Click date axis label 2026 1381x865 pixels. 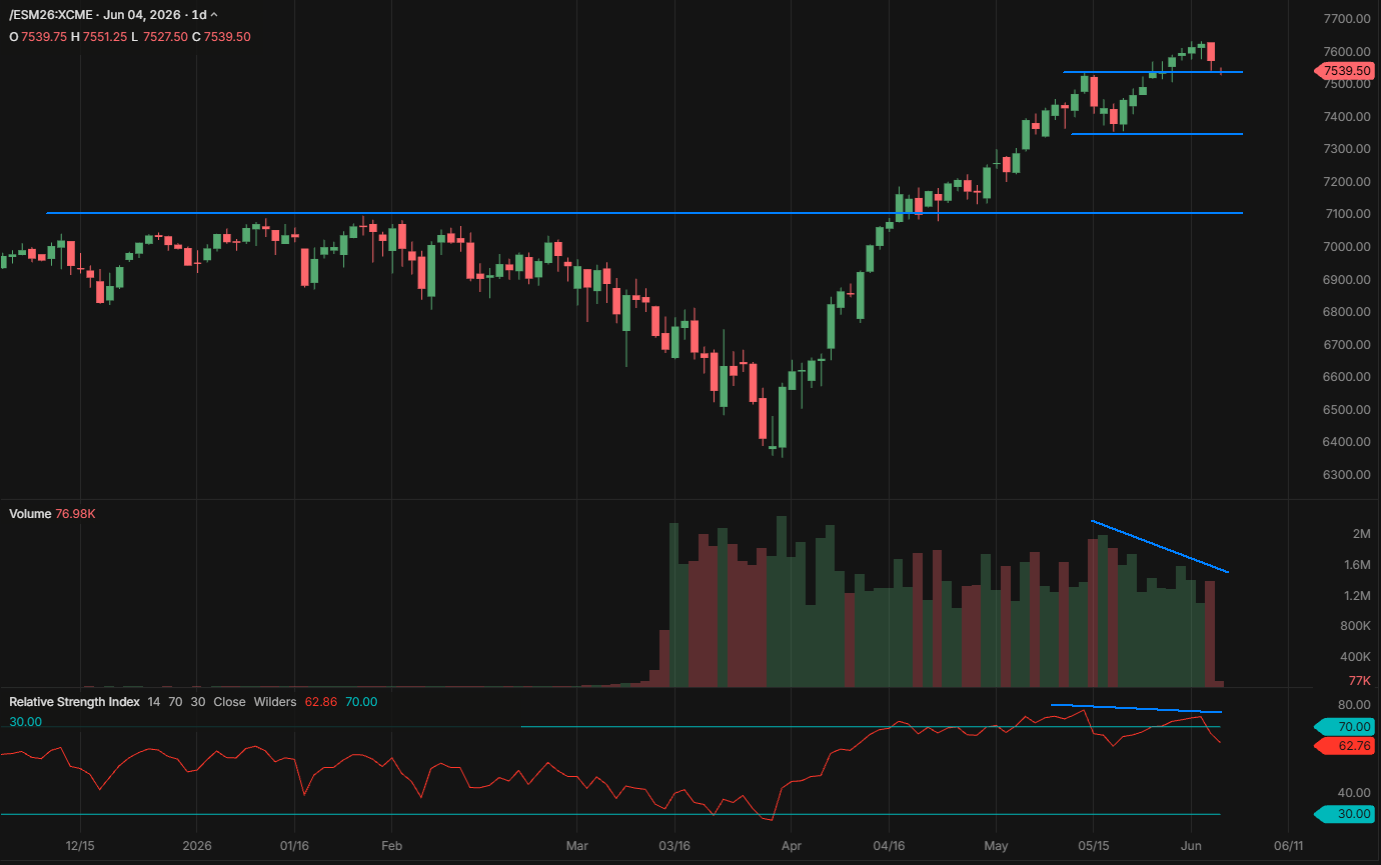pos(197,846)
